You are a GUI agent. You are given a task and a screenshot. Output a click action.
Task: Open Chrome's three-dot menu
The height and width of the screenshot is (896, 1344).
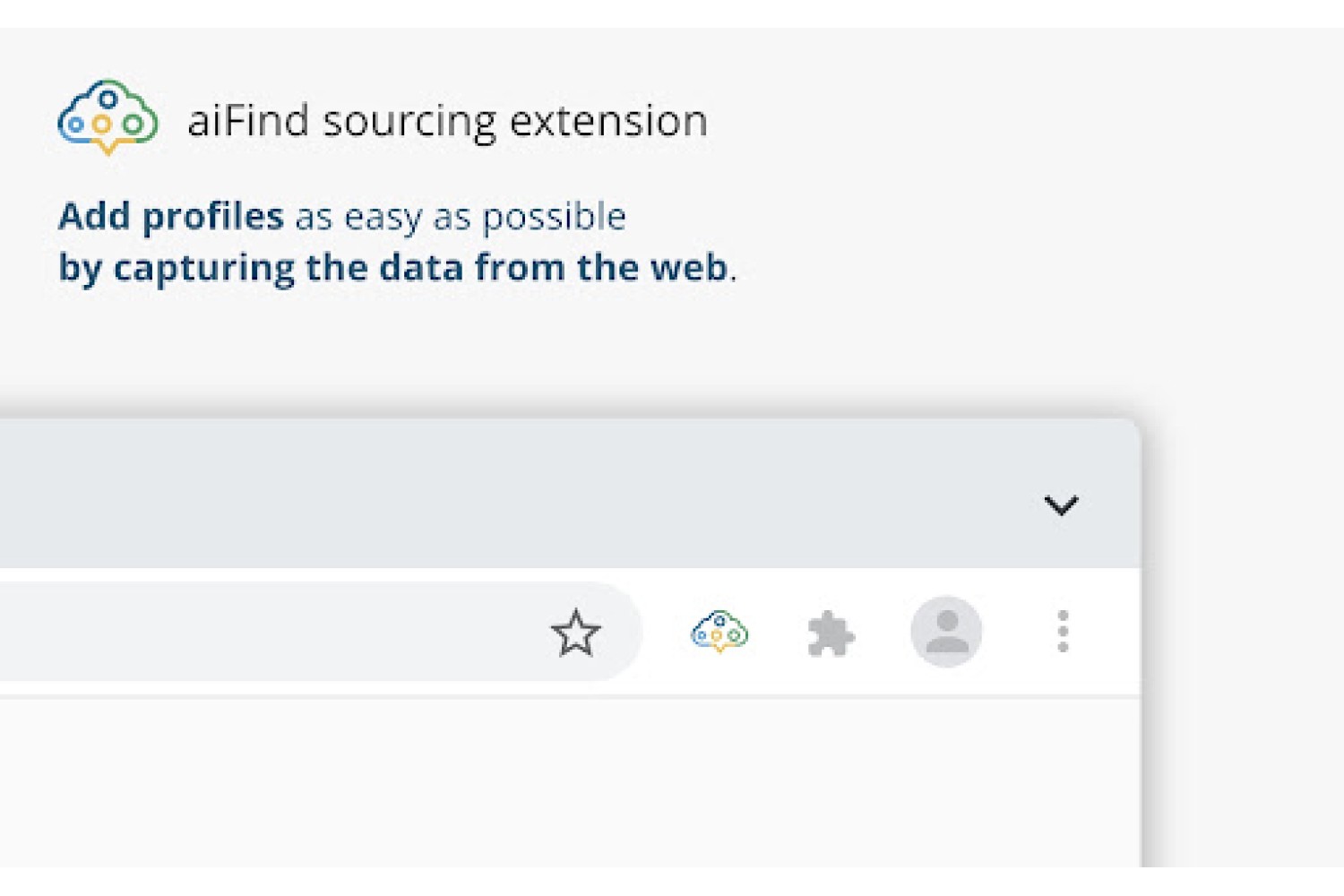[1063, 632]
